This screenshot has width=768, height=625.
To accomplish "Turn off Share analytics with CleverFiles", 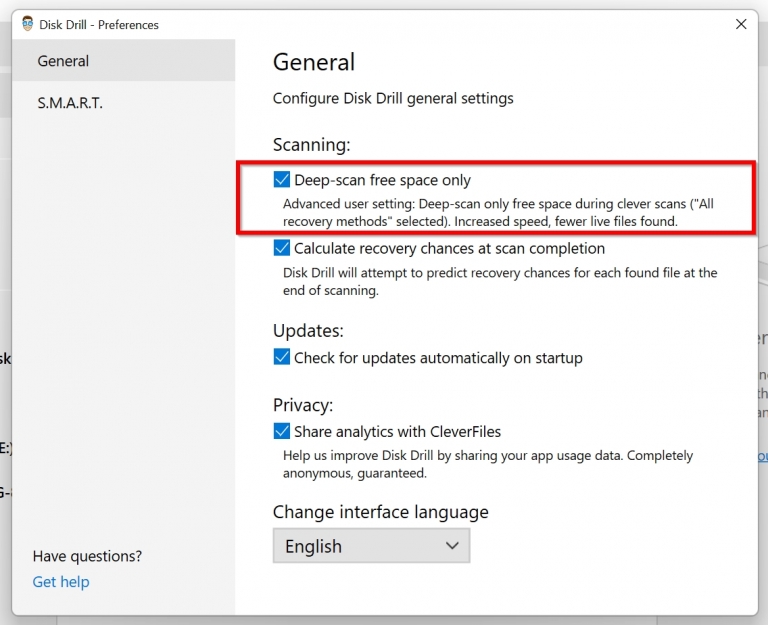I will click(x=282, y=432).
